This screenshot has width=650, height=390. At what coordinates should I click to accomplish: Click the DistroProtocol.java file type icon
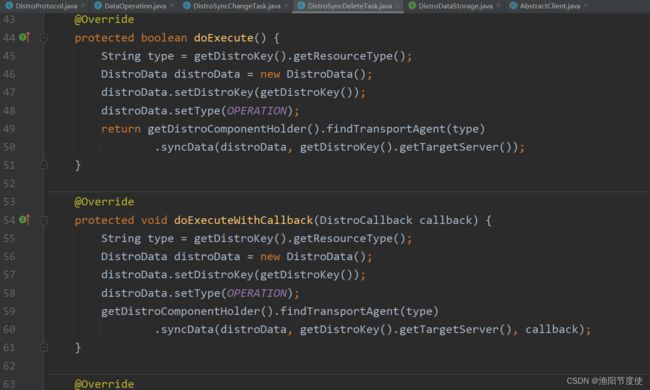(x=9, y=5)
